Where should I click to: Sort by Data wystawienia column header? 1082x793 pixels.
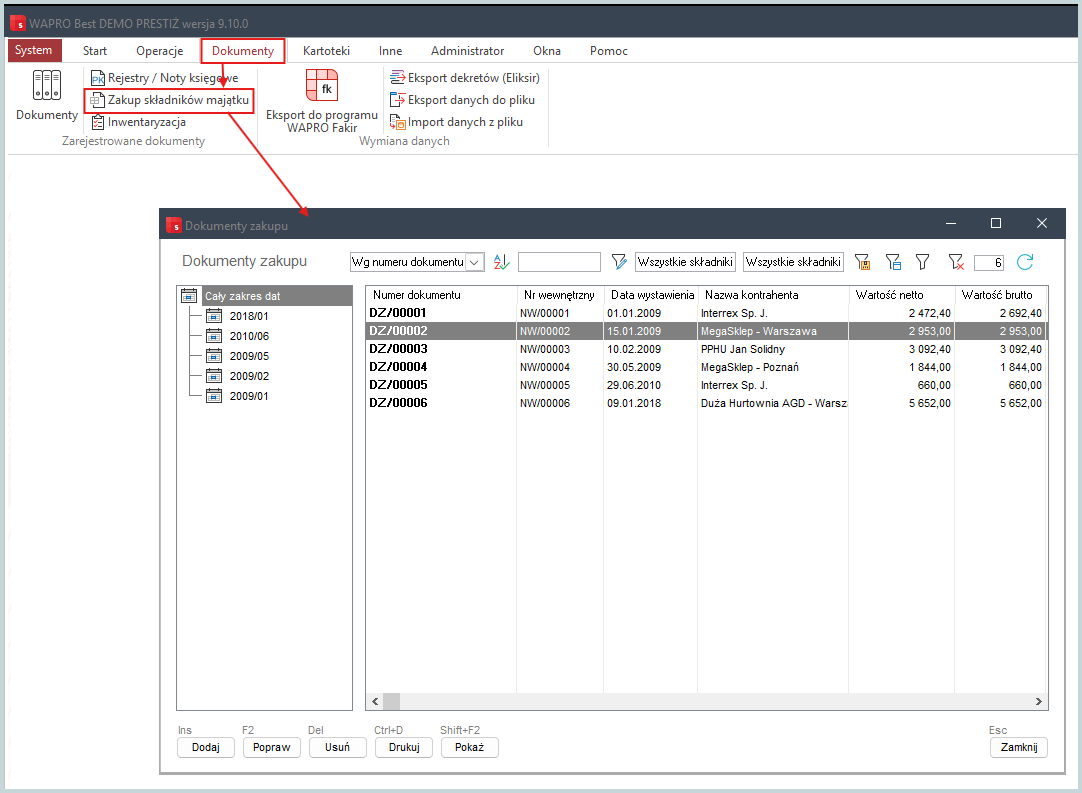tap(651, 295)
